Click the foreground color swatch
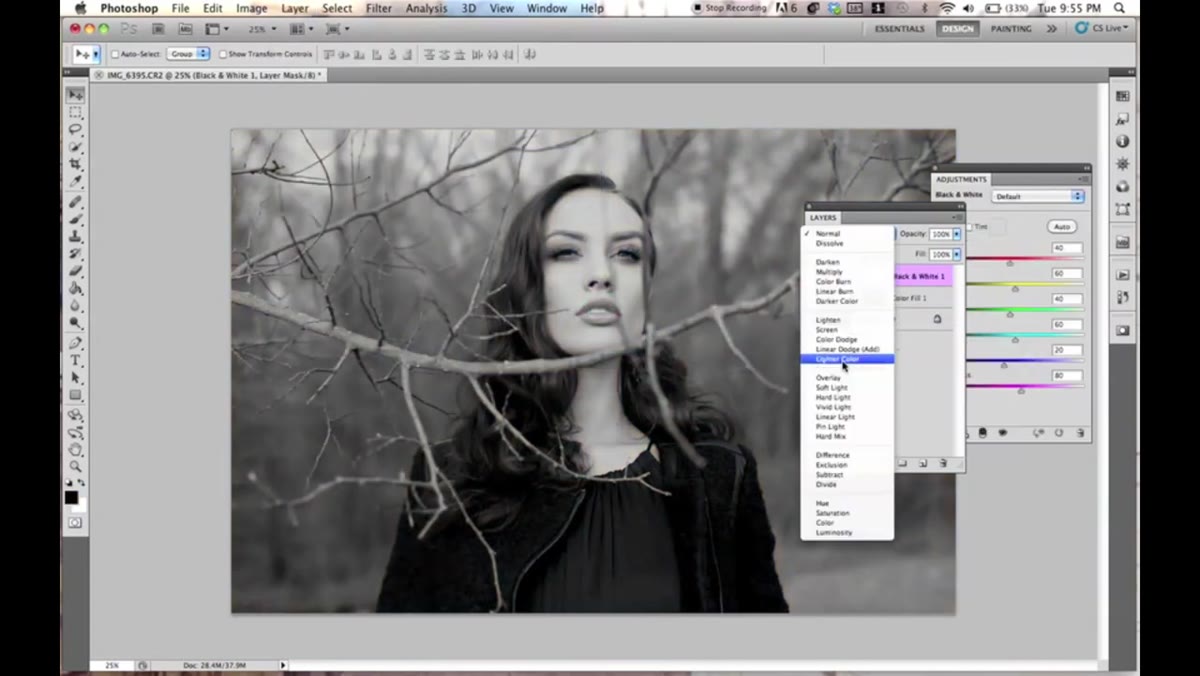This screenshot has height=676, width=1200. [x=72, y=497]
